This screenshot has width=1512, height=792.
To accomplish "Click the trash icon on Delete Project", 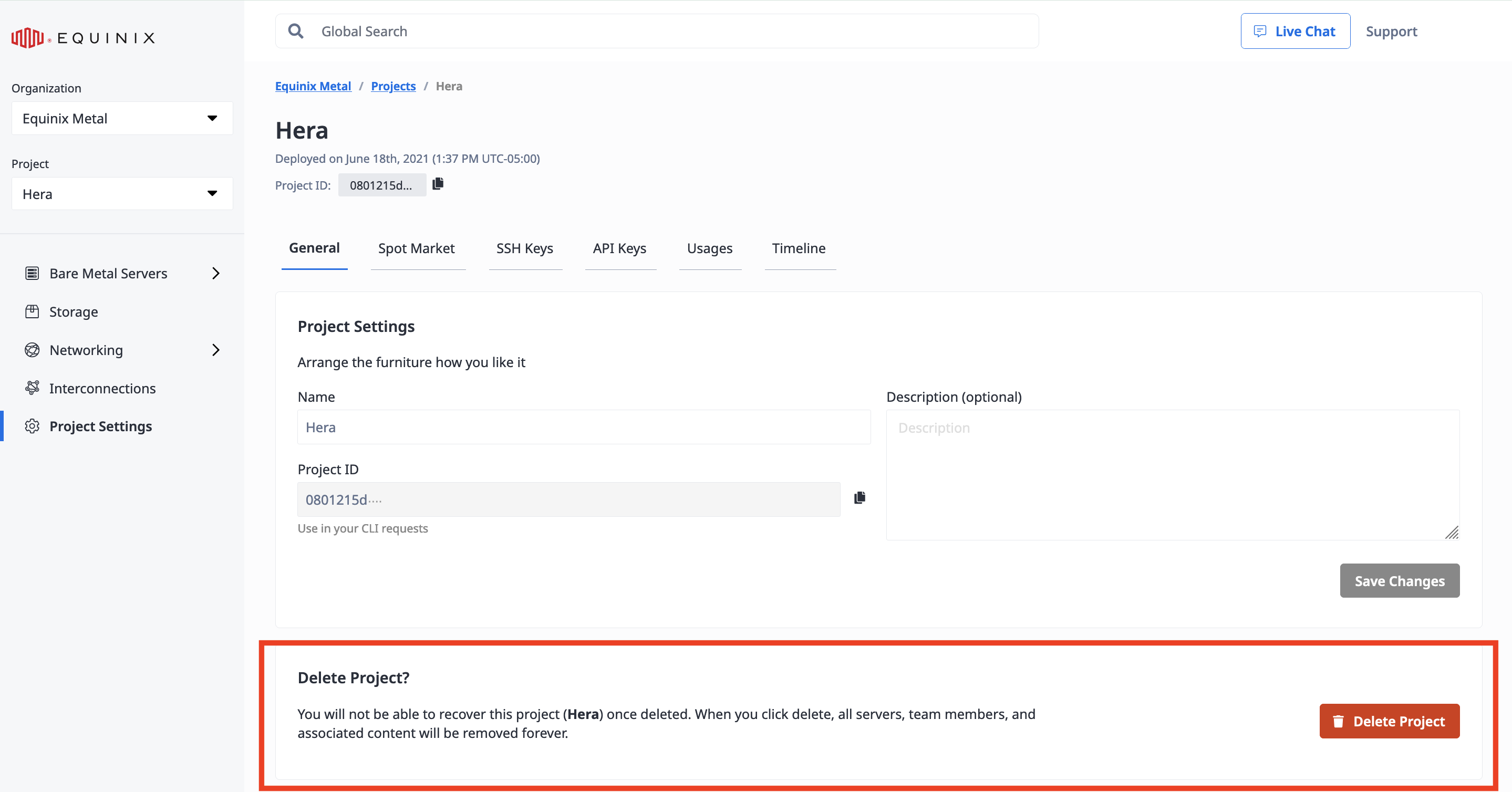I will tap(1338, 721).
